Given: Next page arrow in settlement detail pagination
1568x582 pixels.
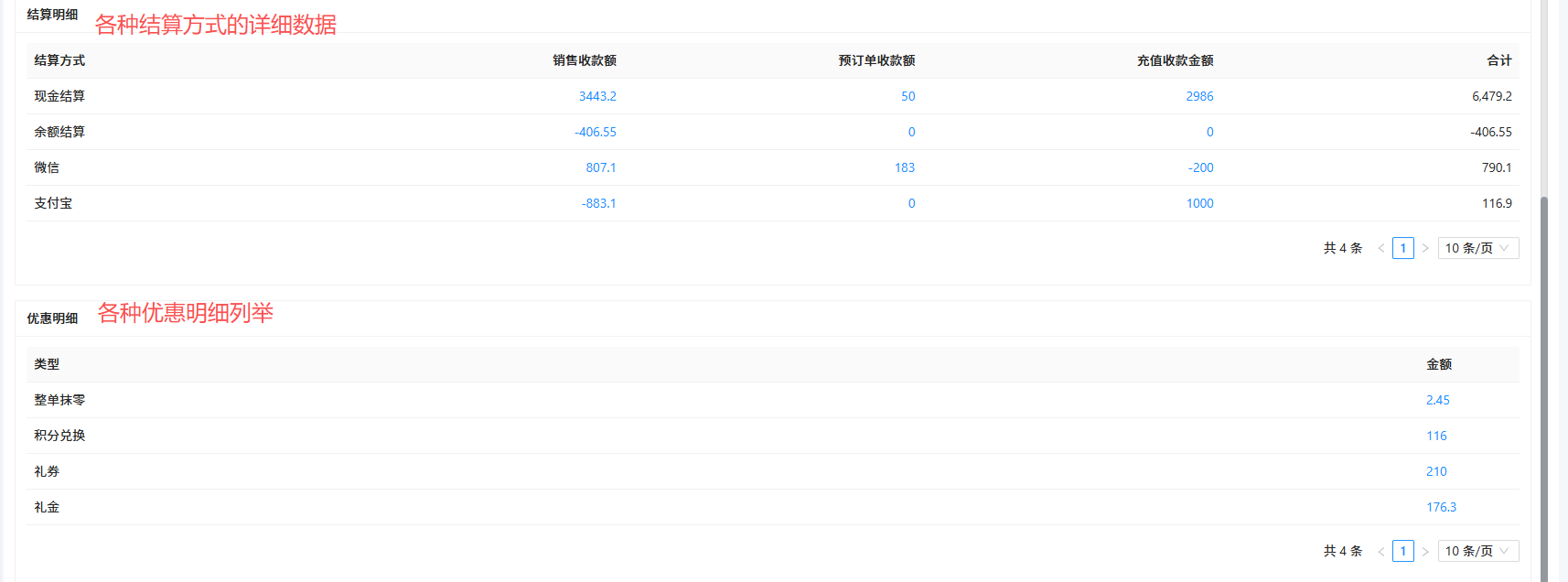Looking at the screenshot, I should click(x=1425, y=248).
